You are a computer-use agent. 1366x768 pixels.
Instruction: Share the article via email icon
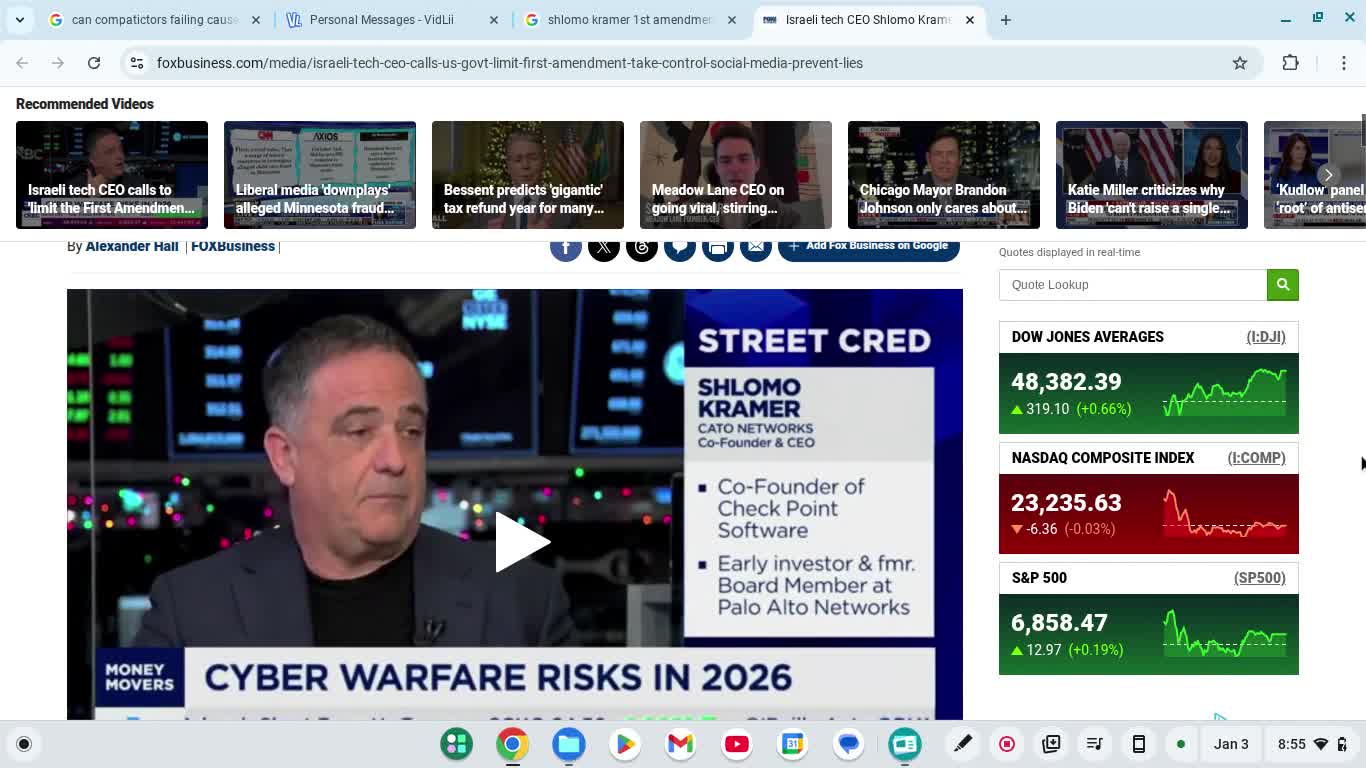click(755, 247)
